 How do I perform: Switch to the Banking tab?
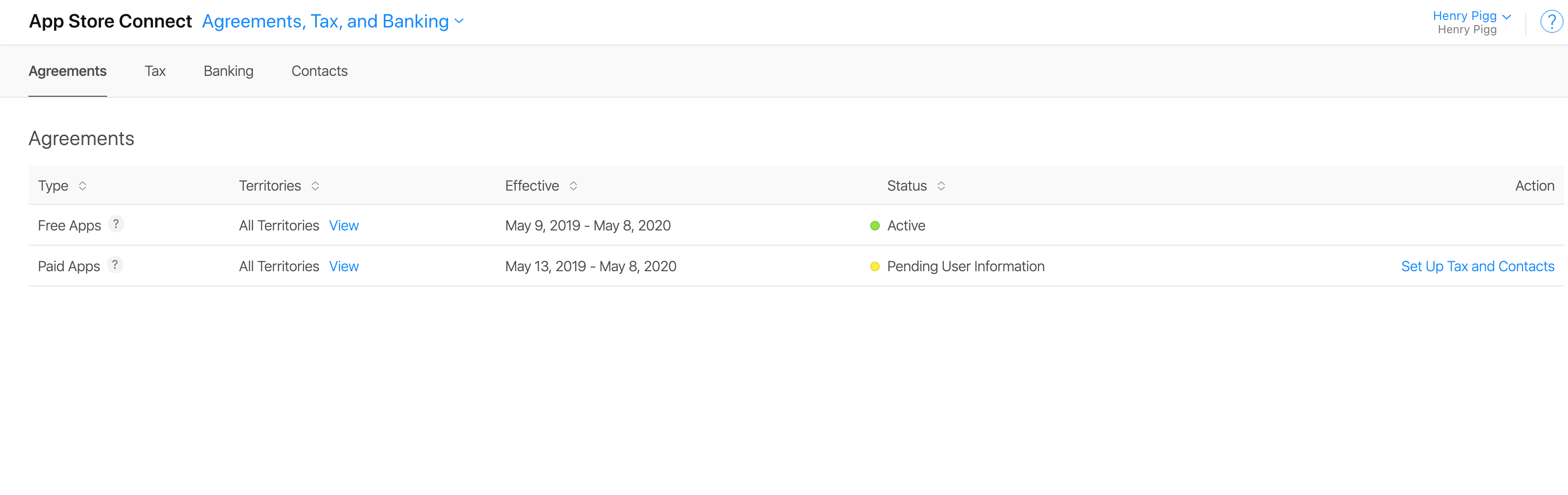[x=228, y=71]
